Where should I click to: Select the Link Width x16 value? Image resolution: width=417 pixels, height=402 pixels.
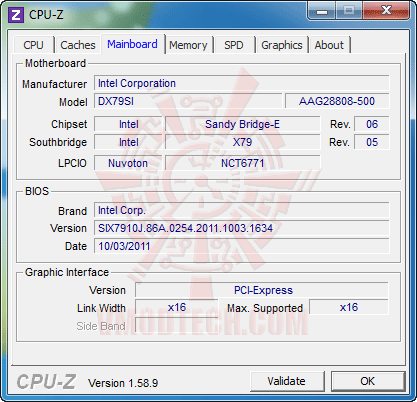[x=177, y=307]
